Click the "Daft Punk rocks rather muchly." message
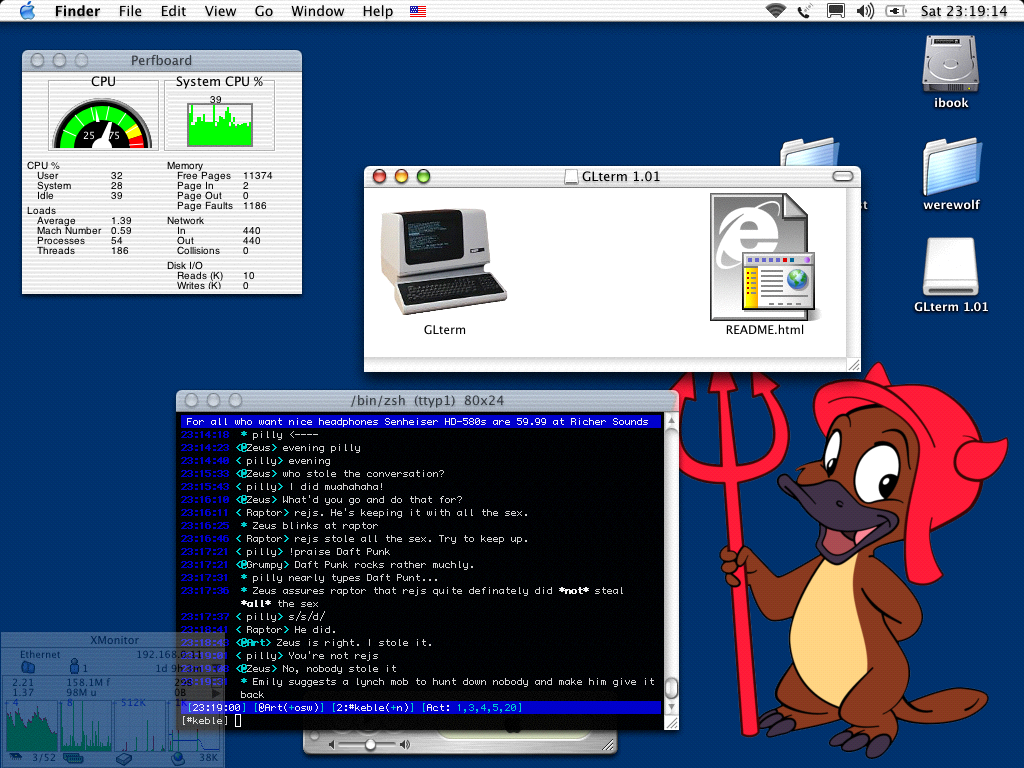Screen dimensions: 1024x768 coord(384,565)
